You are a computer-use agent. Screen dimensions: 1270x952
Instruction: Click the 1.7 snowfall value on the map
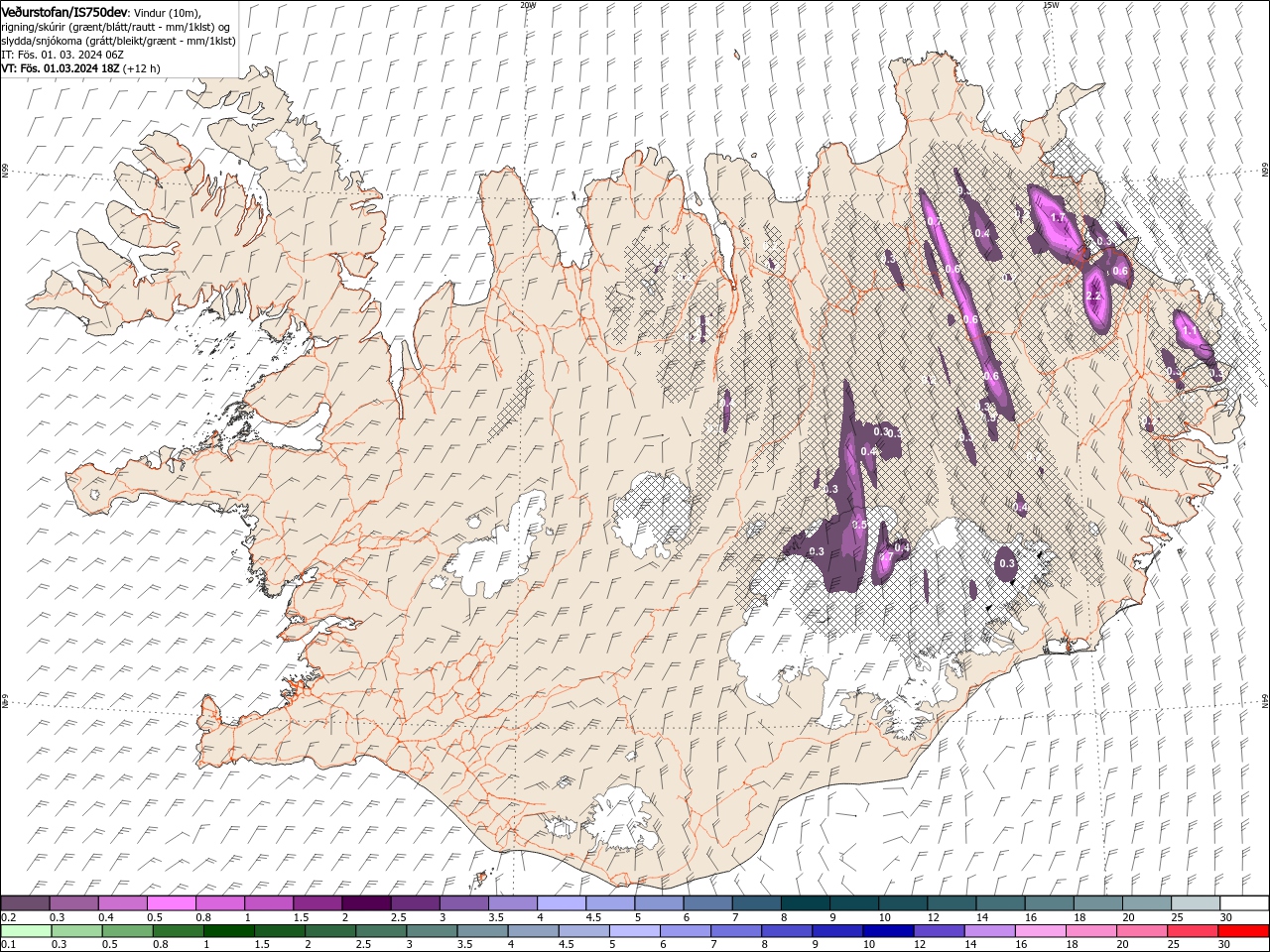(1058, 218)
